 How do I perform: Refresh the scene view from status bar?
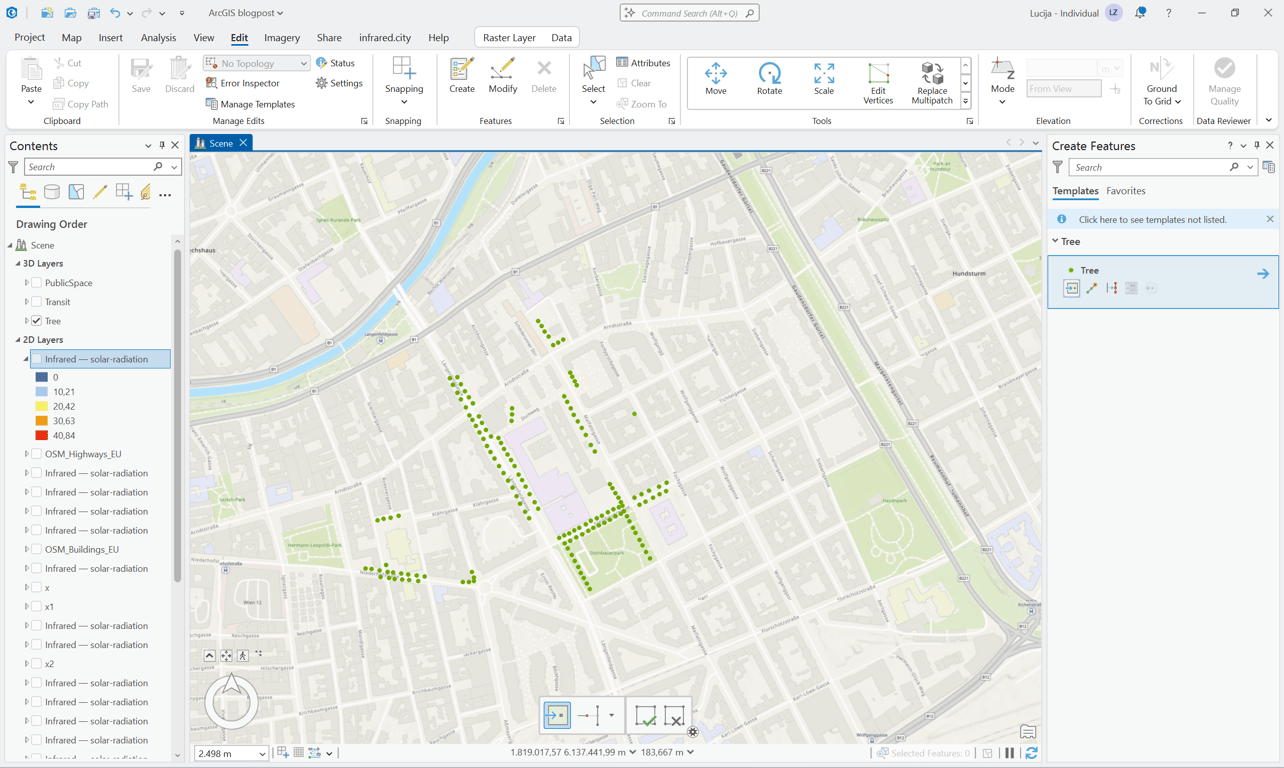coord(1031,753)
